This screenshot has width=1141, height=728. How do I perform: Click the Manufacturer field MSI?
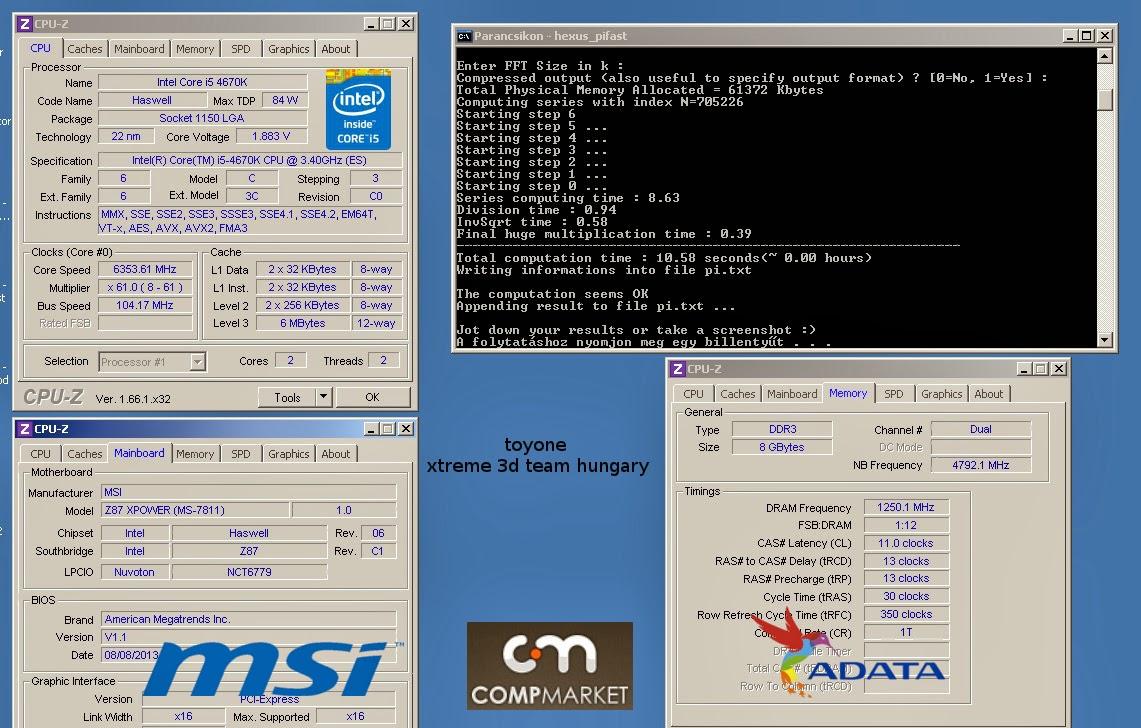[248, 492]
